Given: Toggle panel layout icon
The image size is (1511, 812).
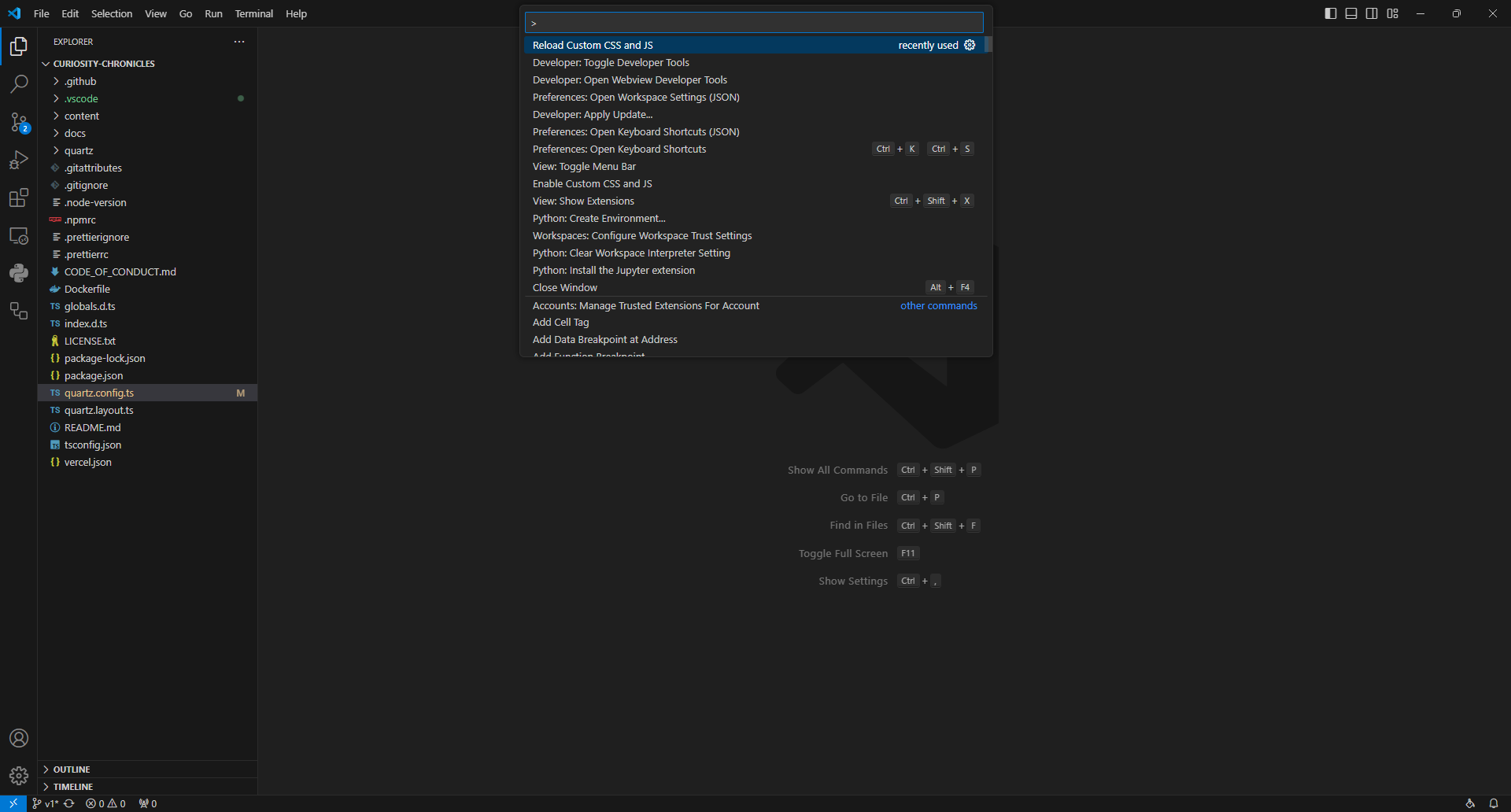Looking at the screenshot, I should click(x=1351, y=13).
